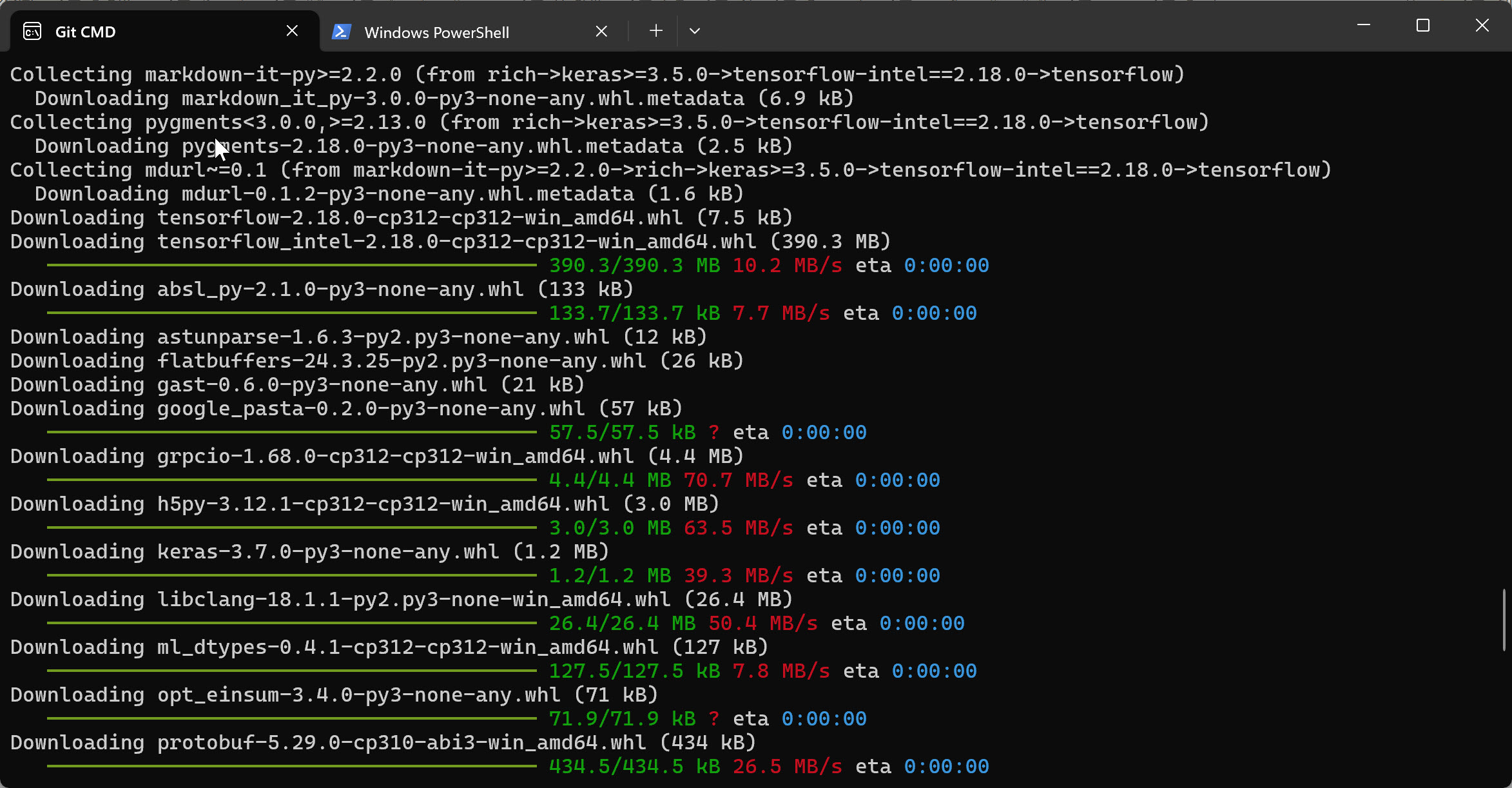Click 'Downloading astunparse-1.6.3' line
Image resolution: width=1512 pixels, height=788 pixels.
point(359,337)
